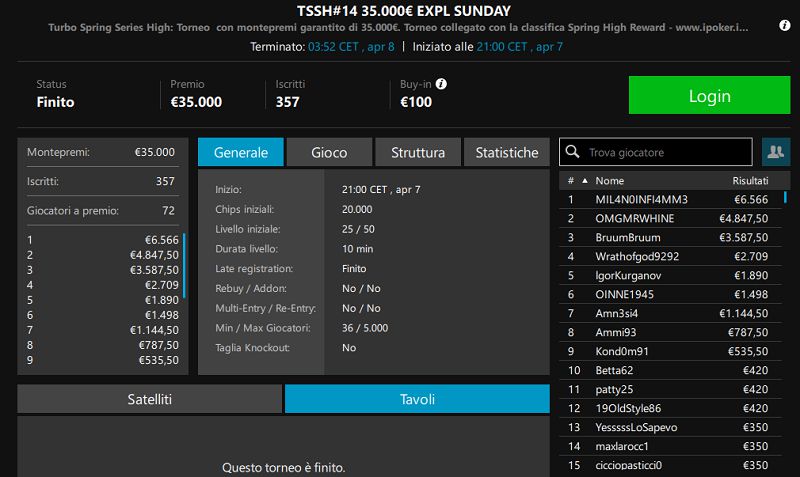This screenshot has width=800, height=477.
Task: Open the Gioco tab
Action: [x=329, y=152]
